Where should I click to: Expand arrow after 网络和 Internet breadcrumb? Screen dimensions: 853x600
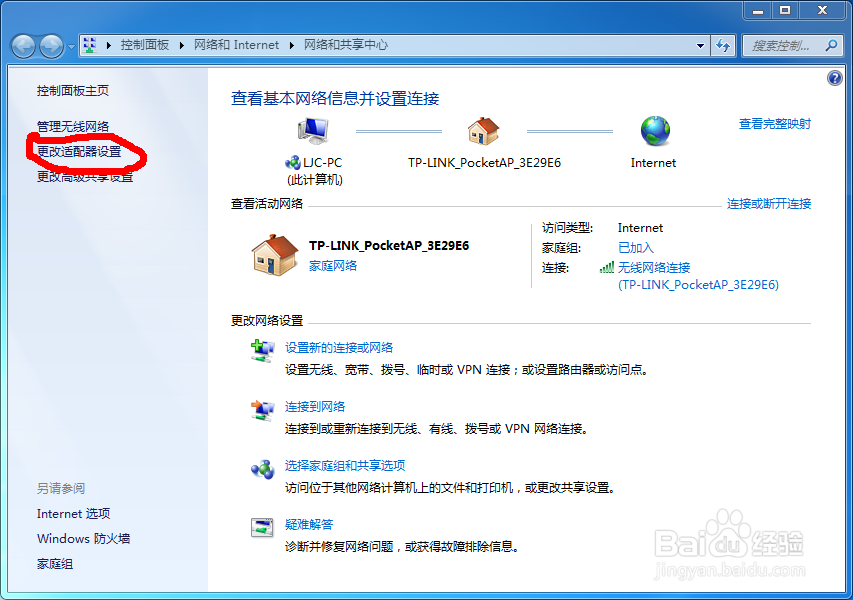[292, 45]
